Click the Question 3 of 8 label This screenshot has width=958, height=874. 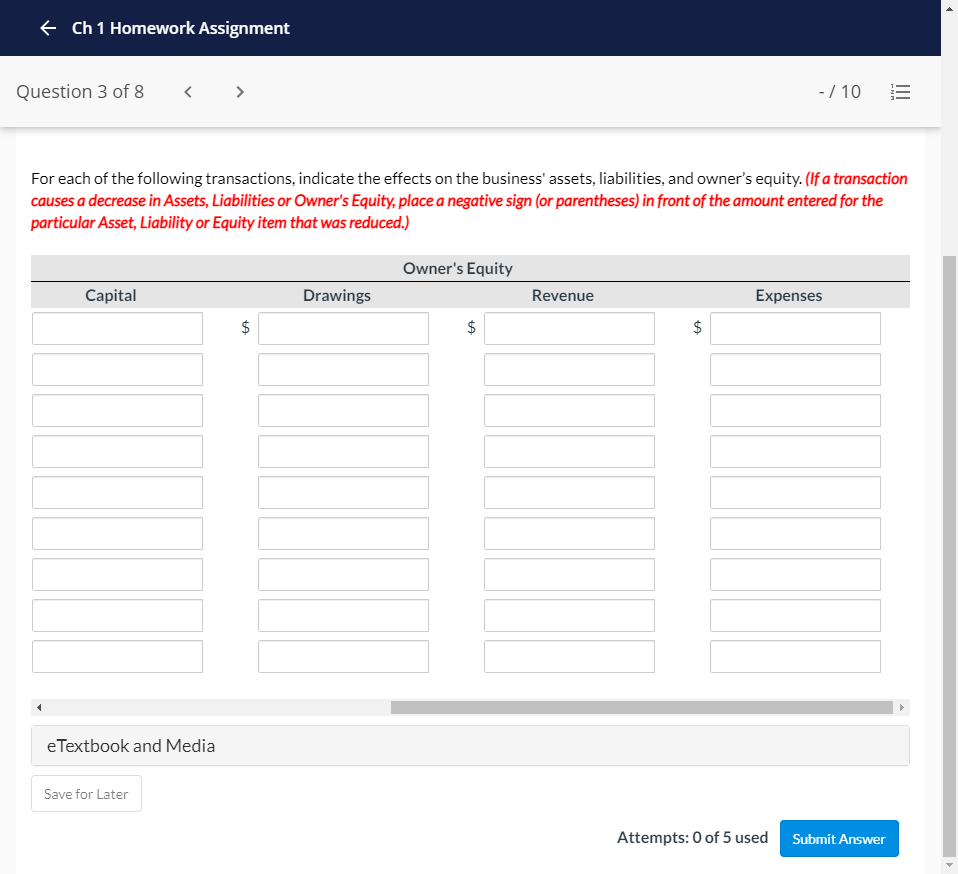point(80,92)
